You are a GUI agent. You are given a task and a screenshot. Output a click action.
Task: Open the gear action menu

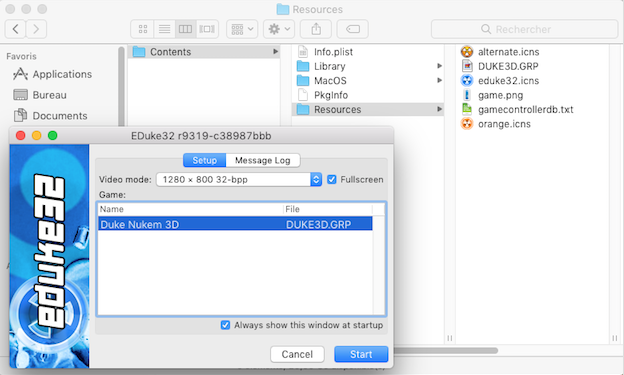[x=279, y=29]
